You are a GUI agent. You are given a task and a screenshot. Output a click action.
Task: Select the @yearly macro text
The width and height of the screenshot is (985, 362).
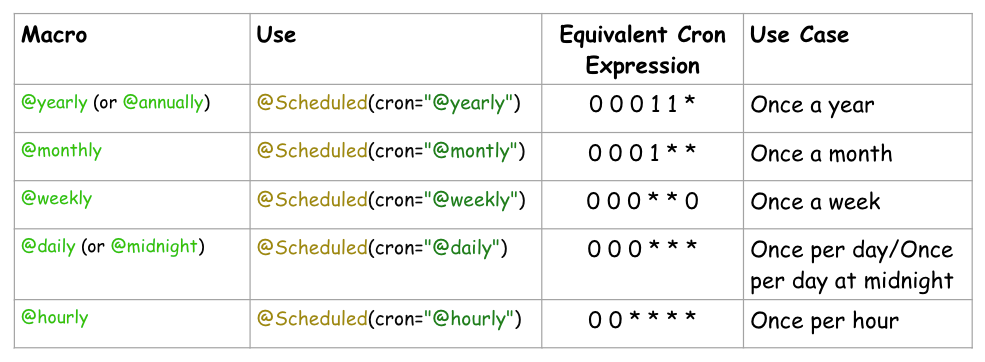55,104
